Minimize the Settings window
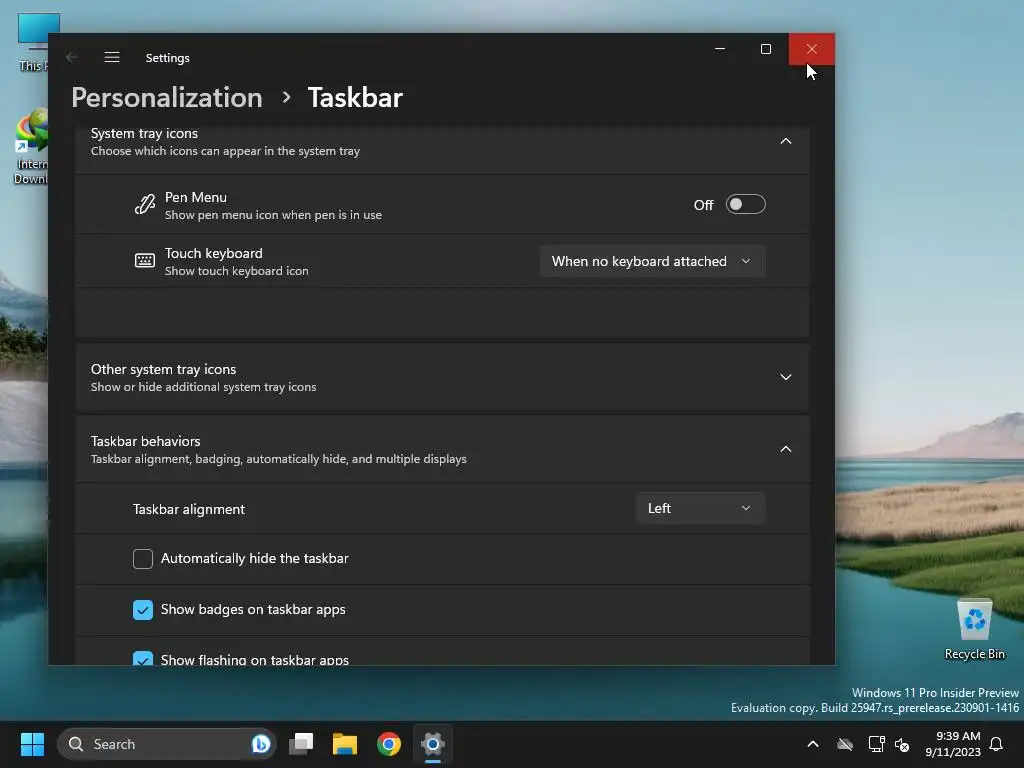This screenshot has height=768, width=1024. tap(720, 49)
